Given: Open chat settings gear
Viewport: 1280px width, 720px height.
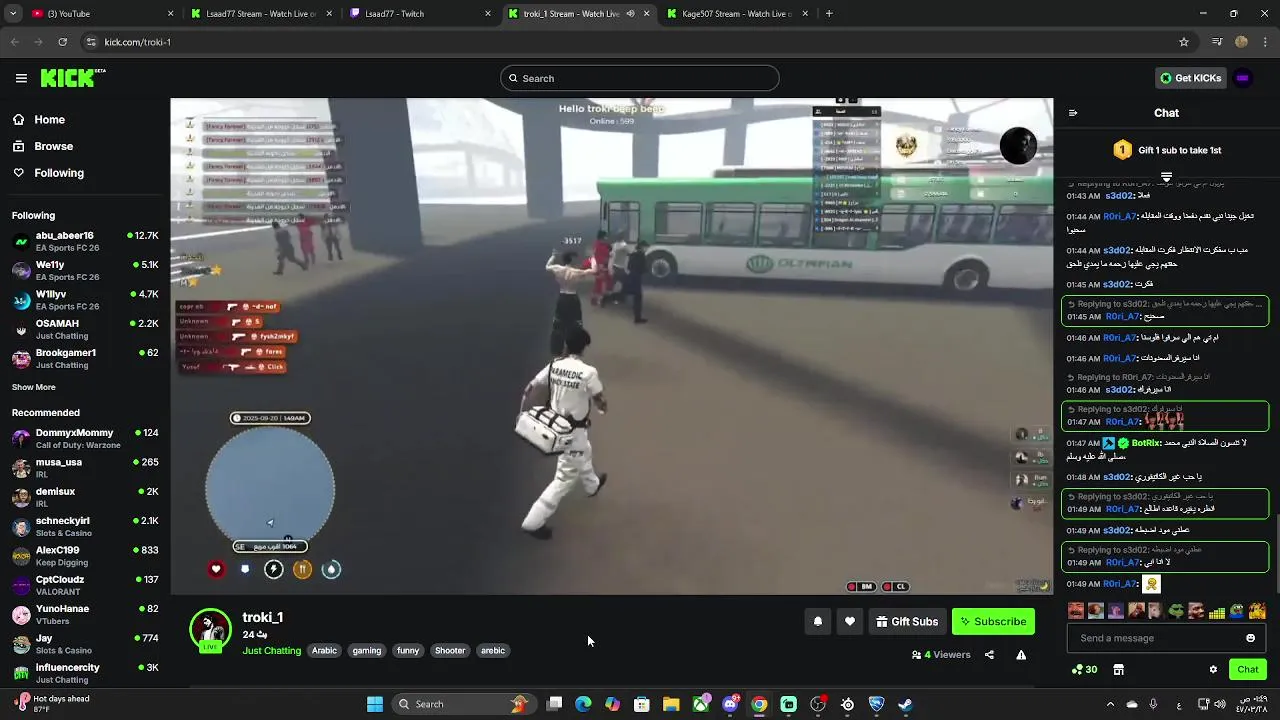Looking at the screenshot, I should pos(1213,670).
